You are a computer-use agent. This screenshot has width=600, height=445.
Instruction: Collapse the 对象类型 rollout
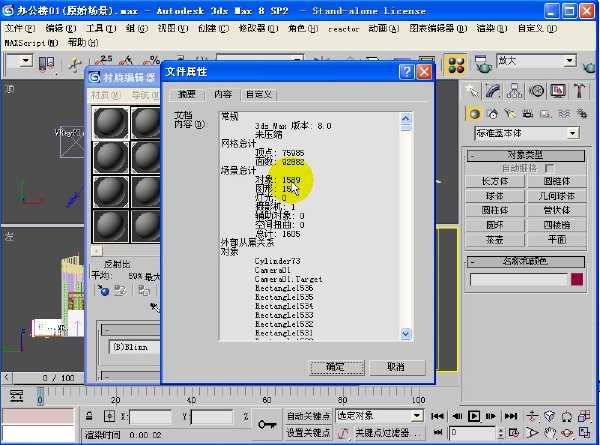525,155
